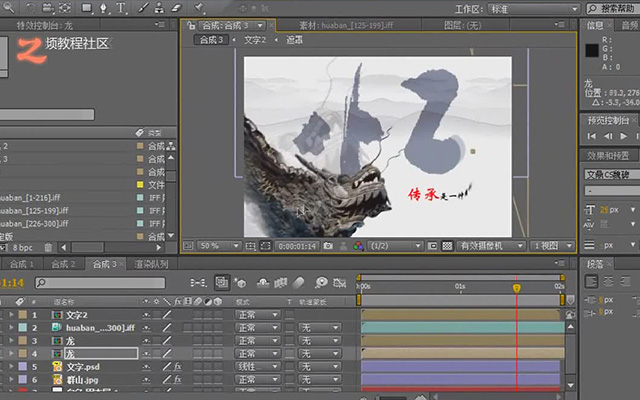Click the 8 bpc color depth button
This screenshot has height=400, width=640.
22,247
